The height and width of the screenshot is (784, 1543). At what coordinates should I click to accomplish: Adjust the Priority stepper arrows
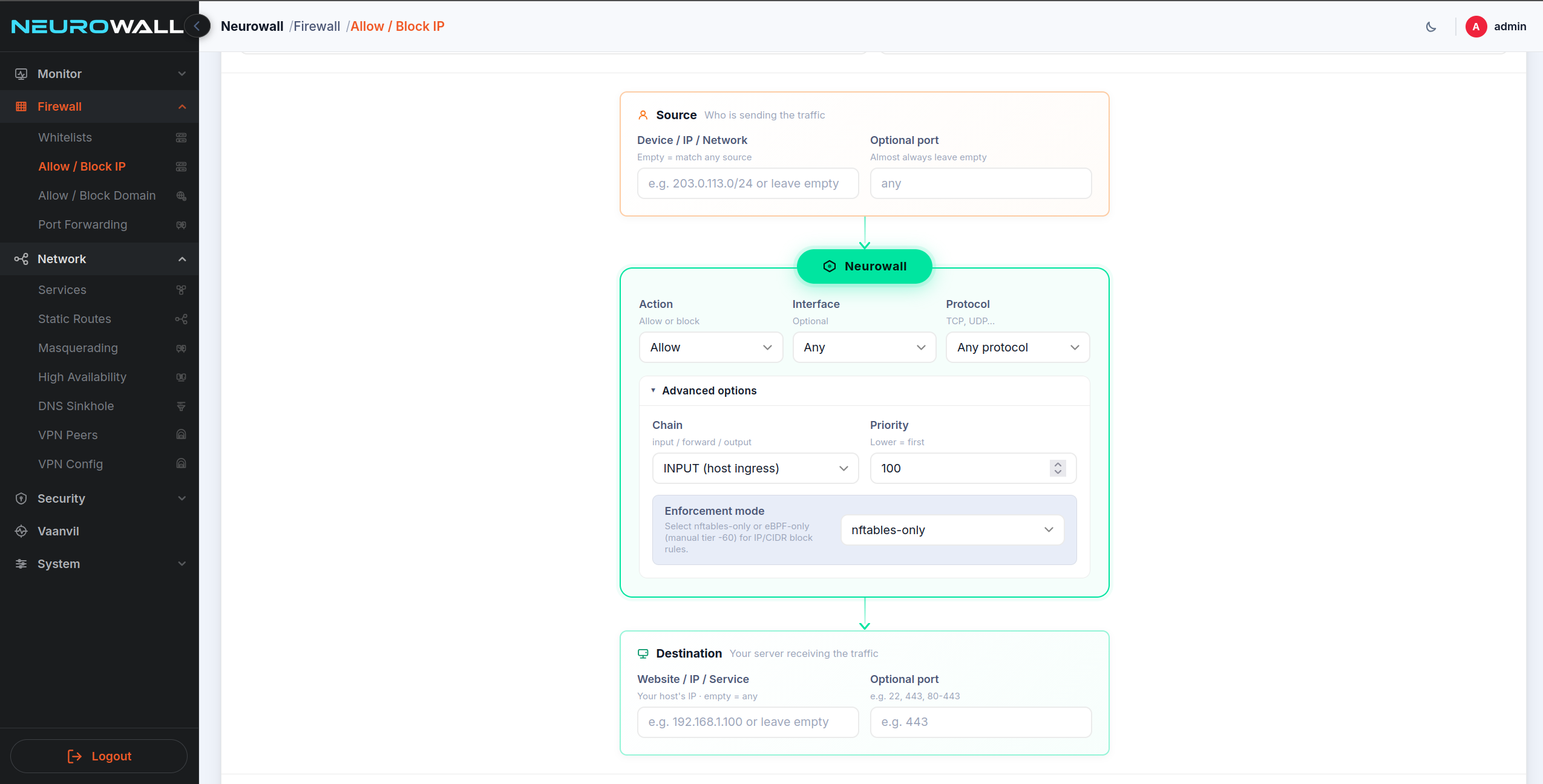[1058, 468]
